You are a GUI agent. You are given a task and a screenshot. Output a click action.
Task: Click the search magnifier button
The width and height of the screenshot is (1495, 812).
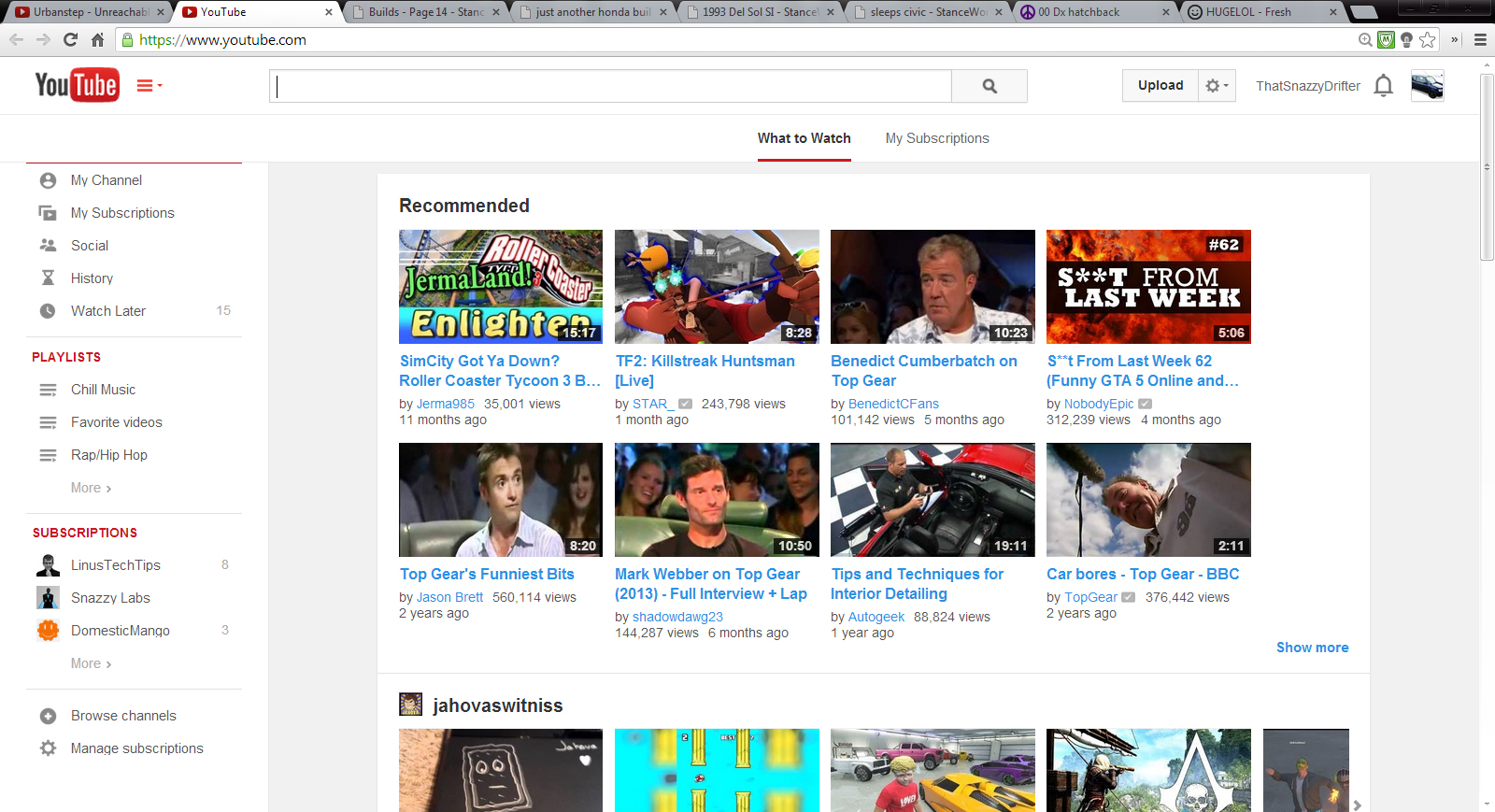(x=990, y=86)
